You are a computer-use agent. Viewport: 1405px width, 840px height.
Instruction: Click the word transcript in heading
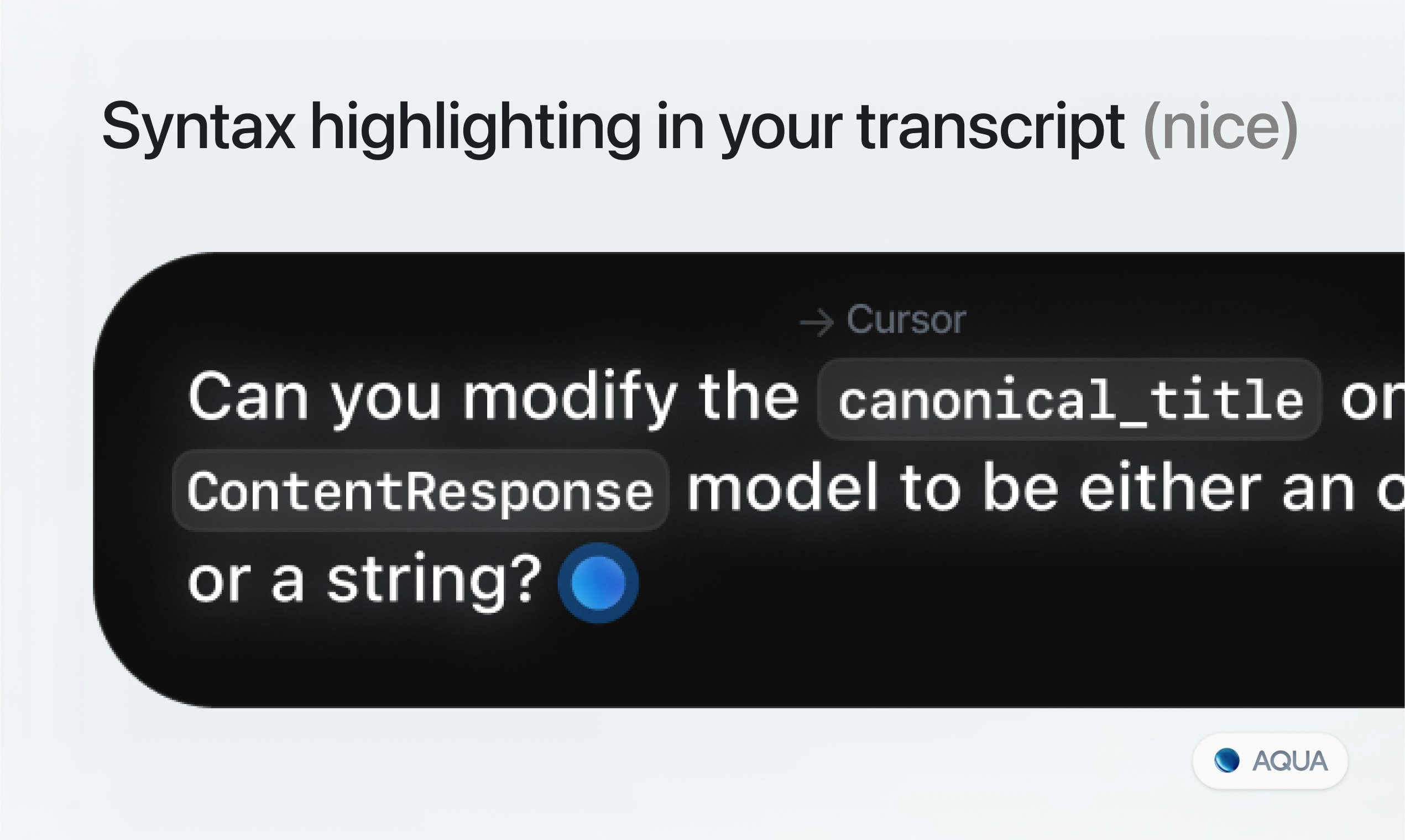[991, 127]
